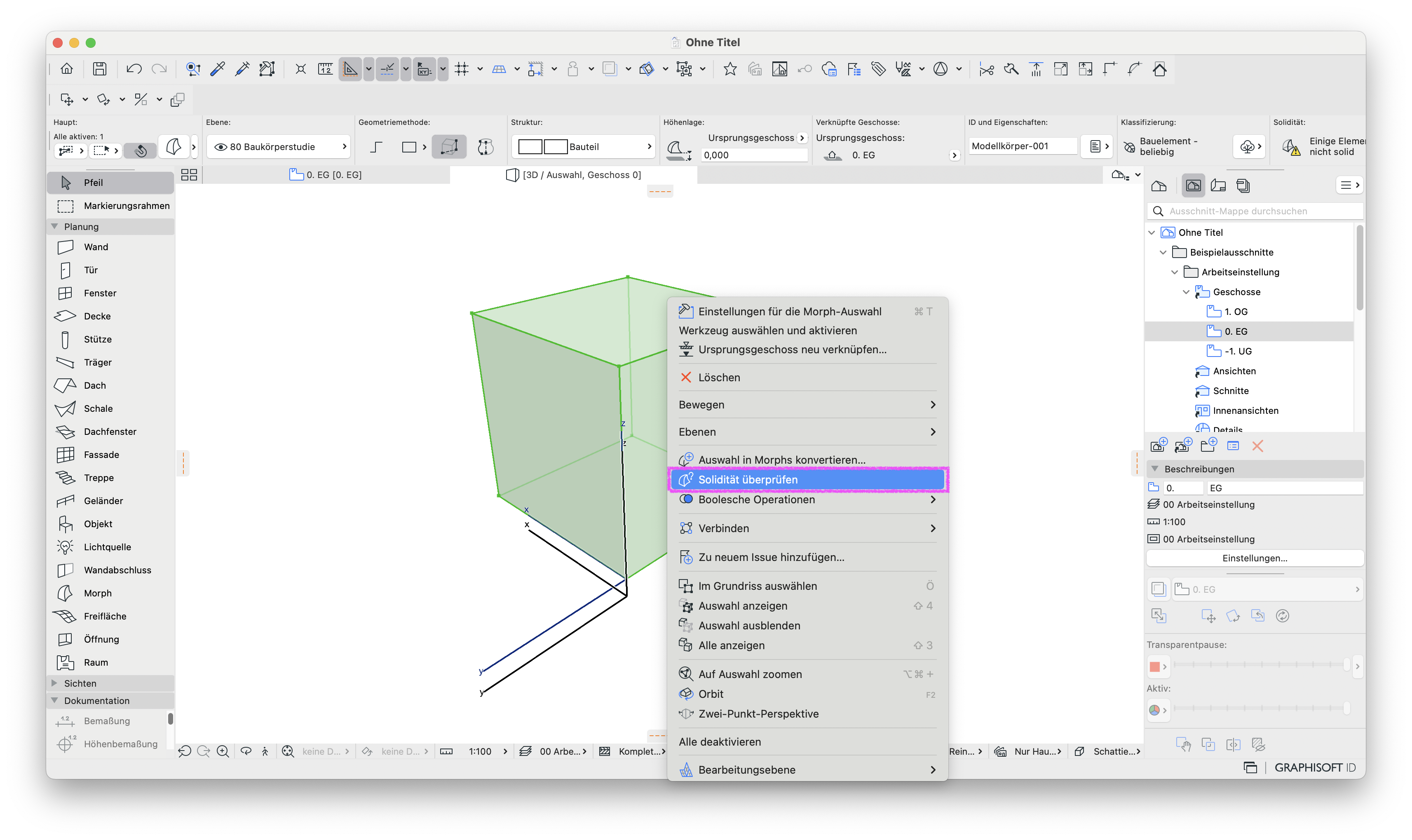Click the 1:100 scale in bottom bar

click(x=480, y=752)
